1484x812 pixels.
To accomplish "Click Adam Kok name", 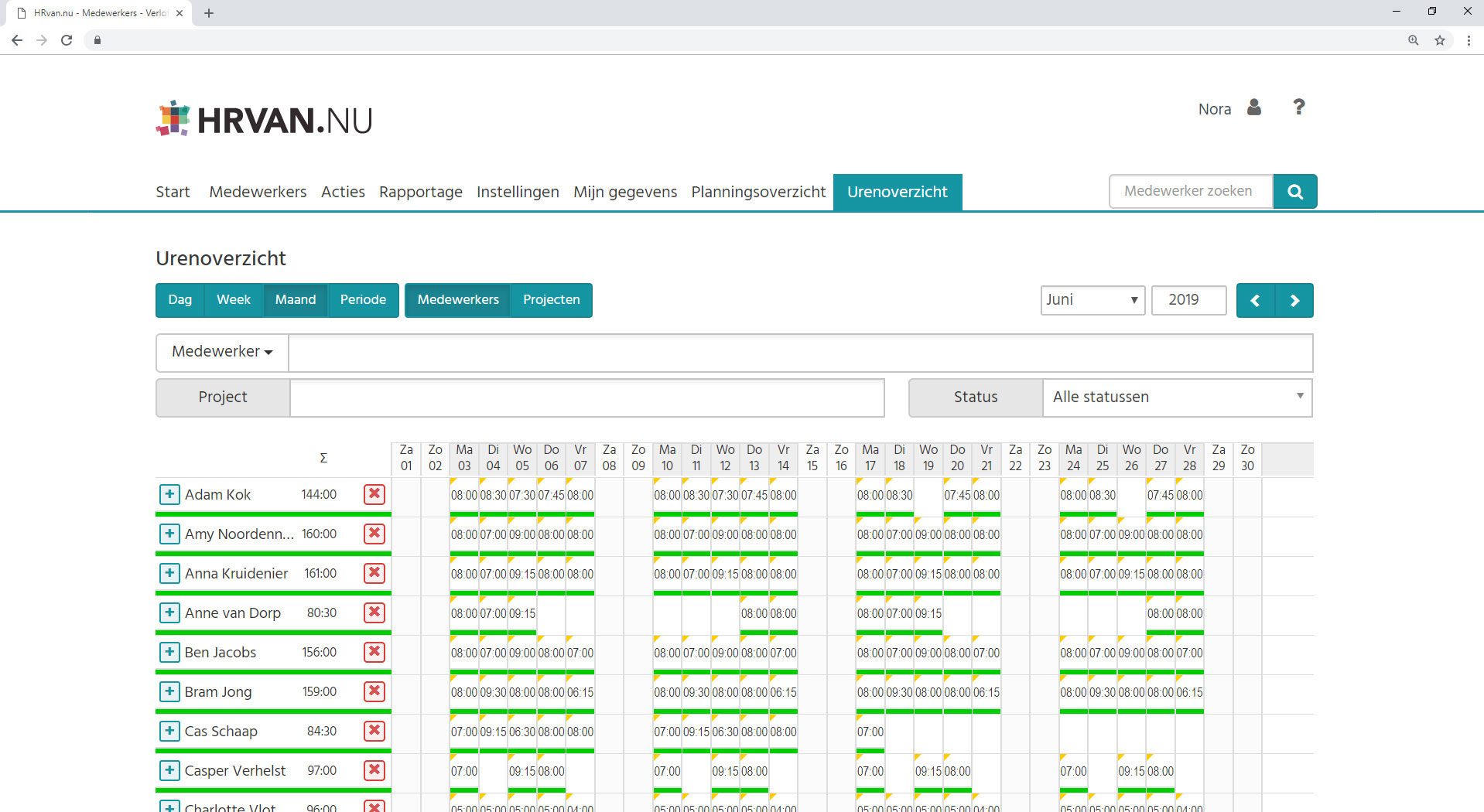I will [217, 495].
